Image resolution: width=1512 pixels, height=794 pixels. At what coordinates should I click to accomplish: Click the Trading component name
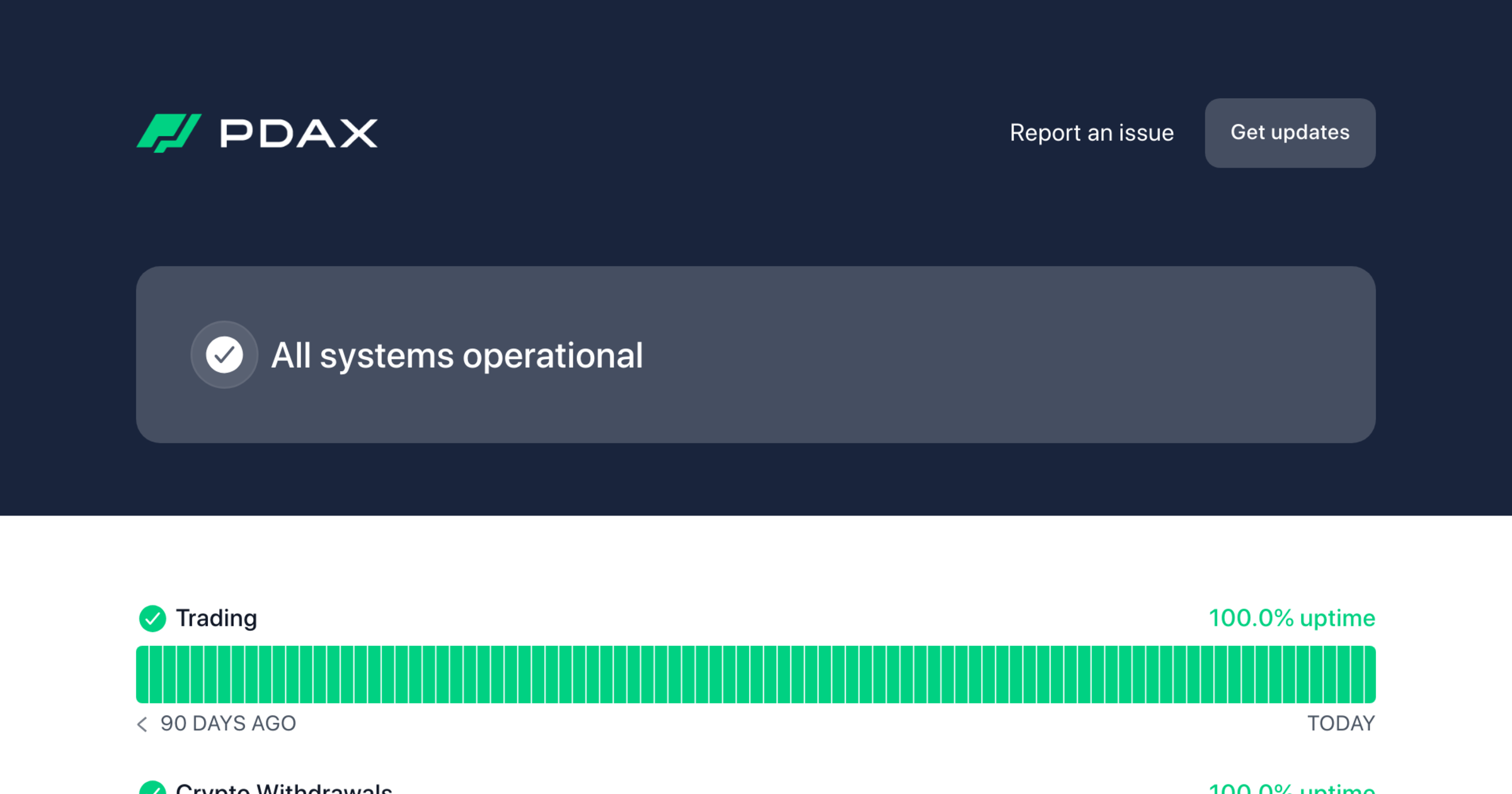tap(217, 618)
